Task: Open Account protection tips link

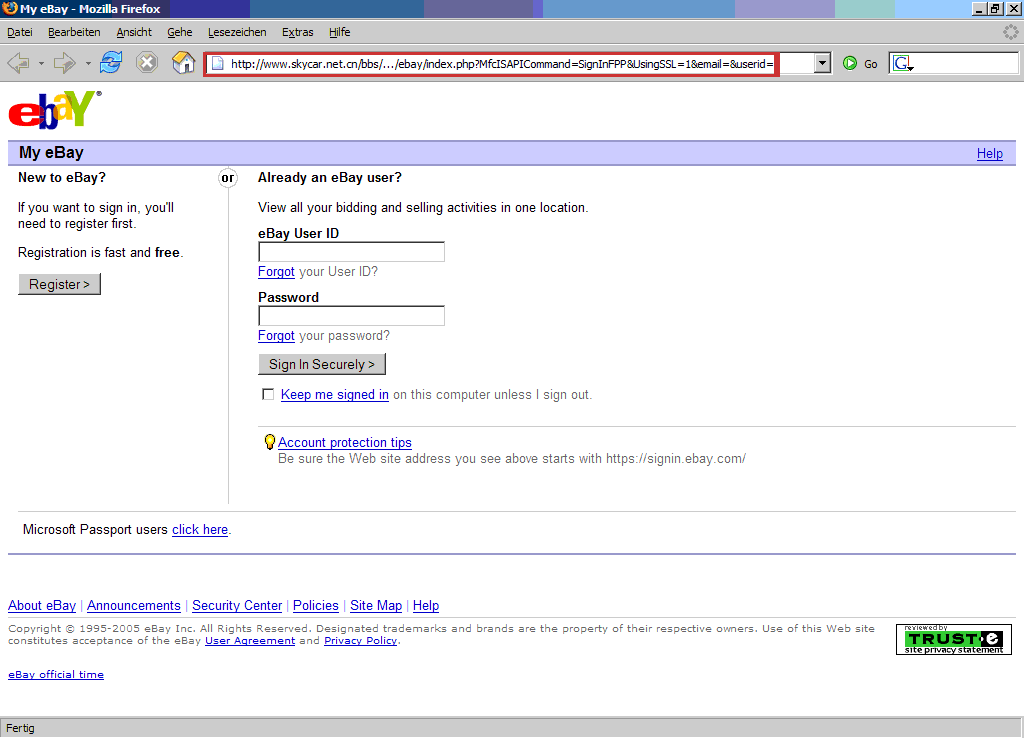Action: (345, 442)
